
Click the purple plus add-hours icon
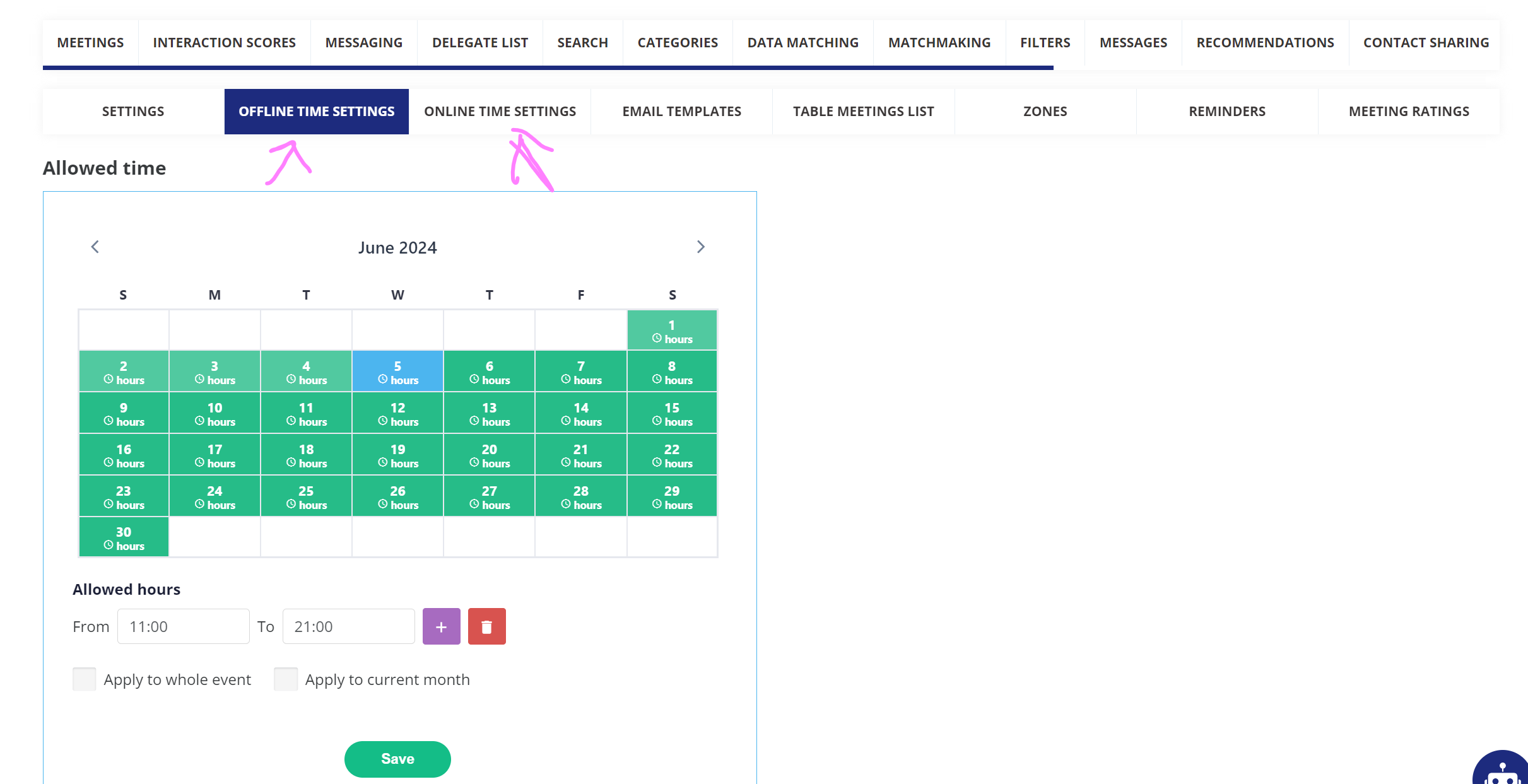(441, 626)
